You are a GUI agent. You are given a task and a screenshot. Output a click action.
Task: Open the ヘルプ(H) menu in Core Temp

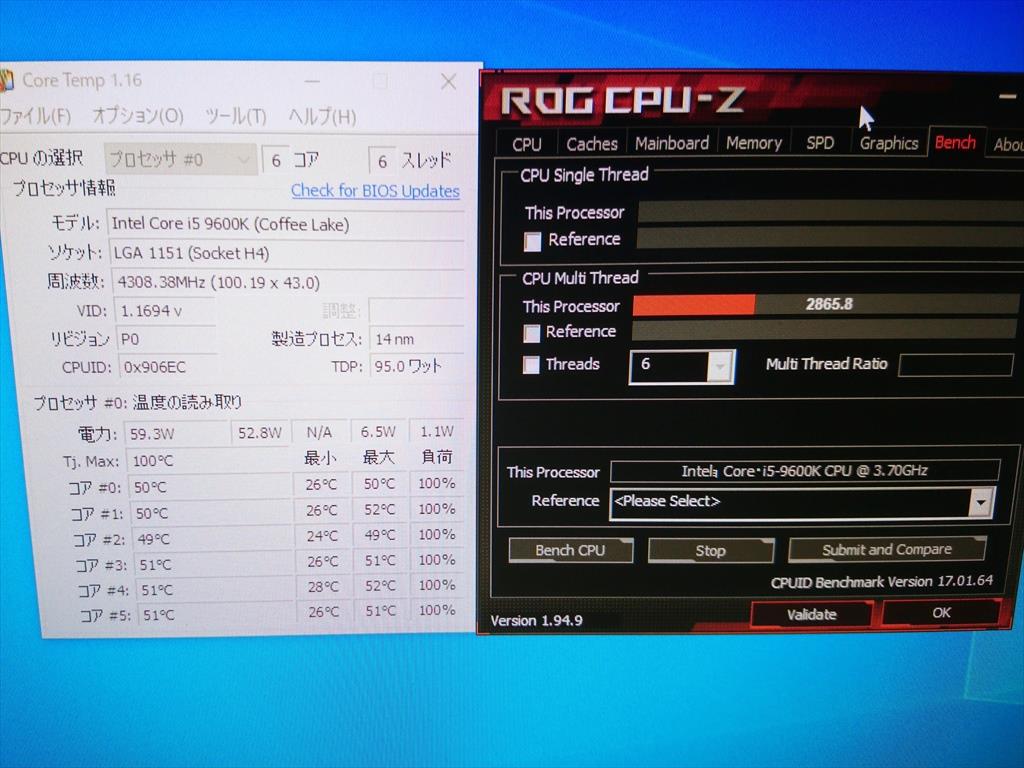[x=323, y=118]
